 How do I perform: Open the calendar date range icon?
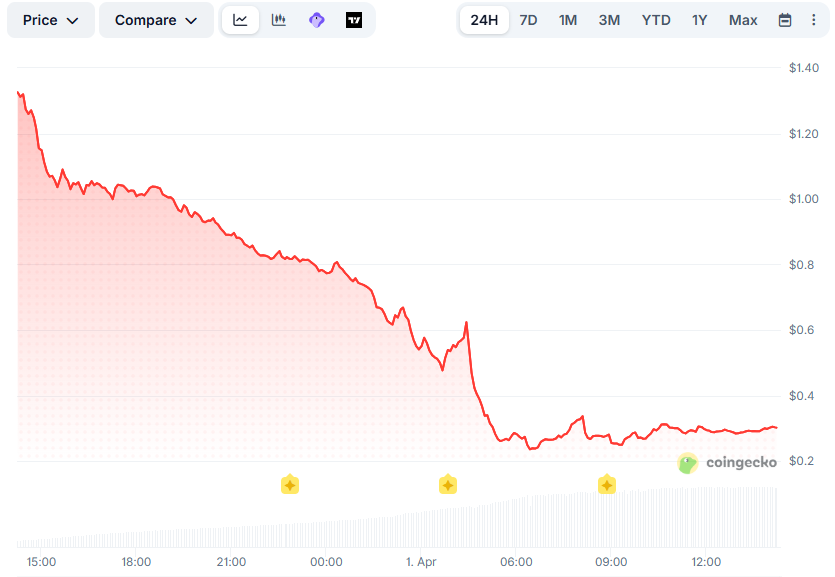(786, 19)
